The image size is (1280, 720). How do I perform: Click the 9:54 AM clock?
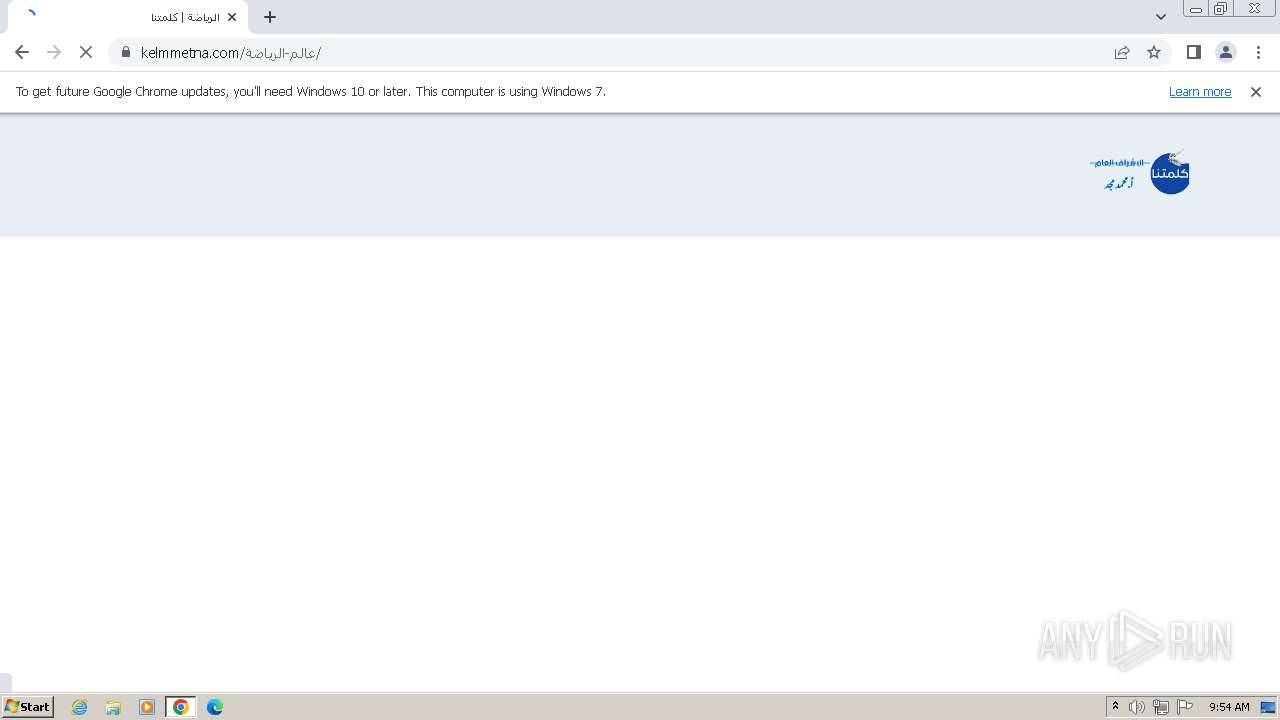tap(1229, 707)
